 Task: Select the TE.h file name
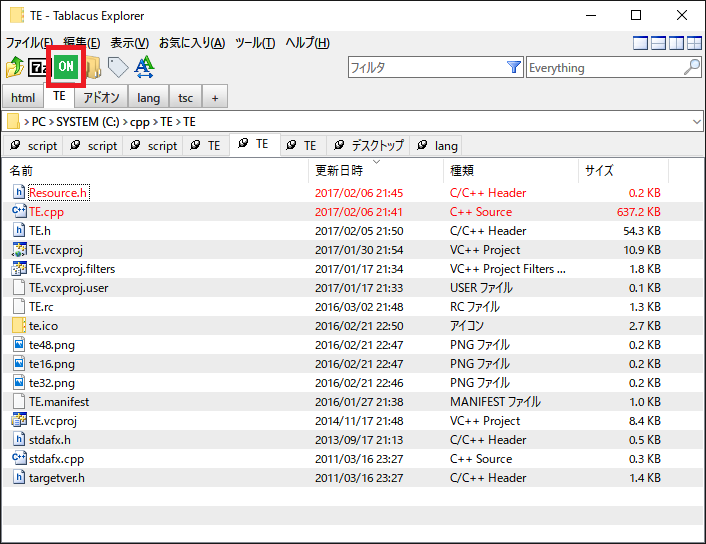click(x=40, y=231)
